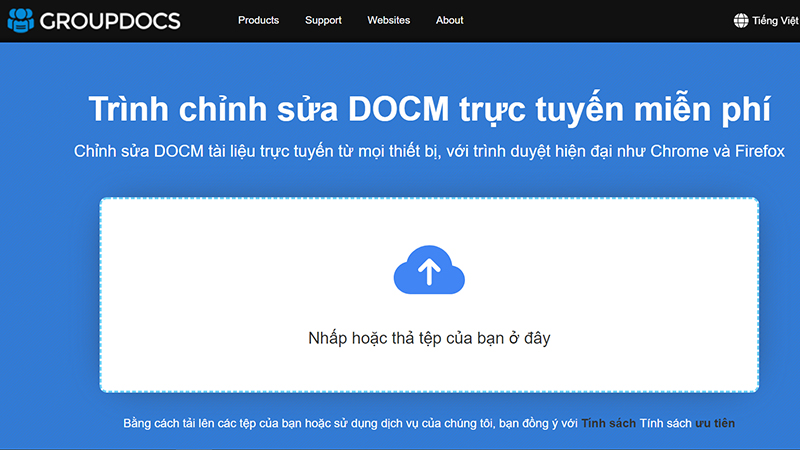Click the GROUPDOCS brand name text
Screen dimensions: 800x450
pos(110,21)
